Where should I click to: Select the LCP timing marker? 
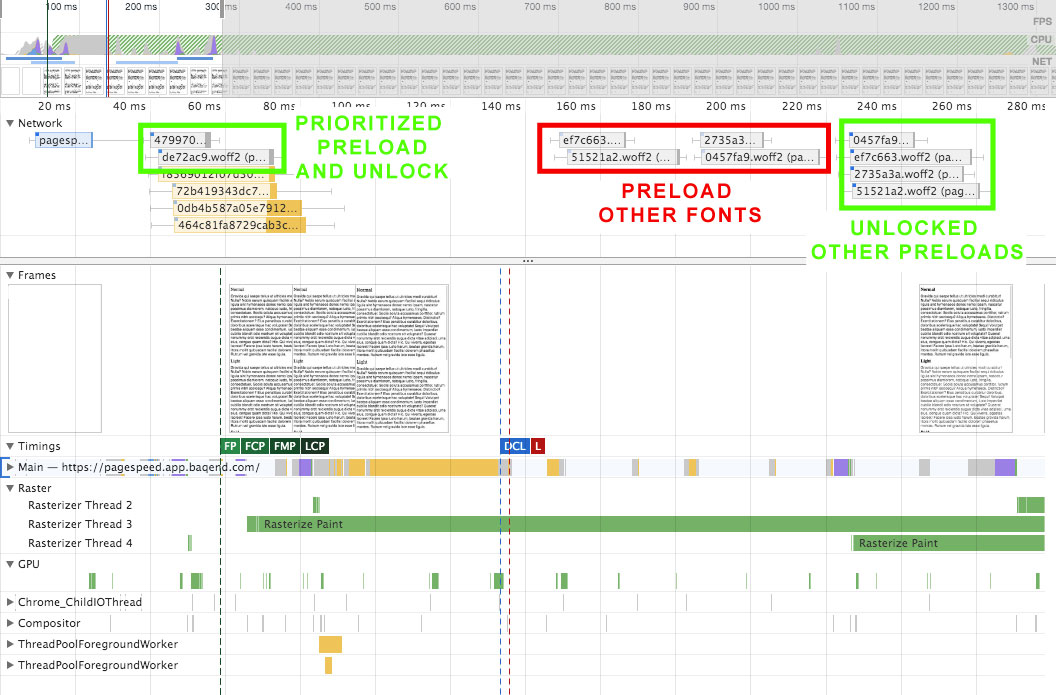point(315,446)
